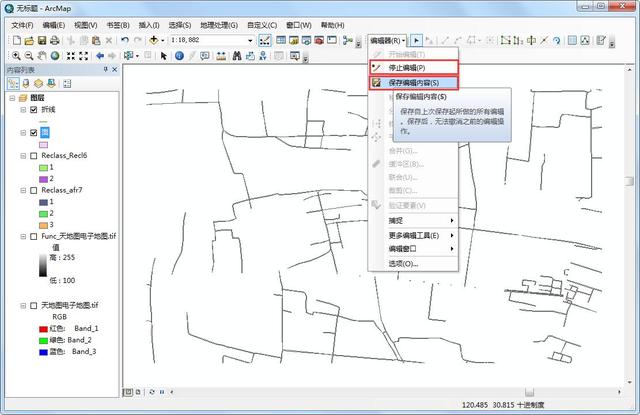Image resolution: width=640 pixels, height=415 pixels.
Task: Undo the last action
Action: (125, 40)
